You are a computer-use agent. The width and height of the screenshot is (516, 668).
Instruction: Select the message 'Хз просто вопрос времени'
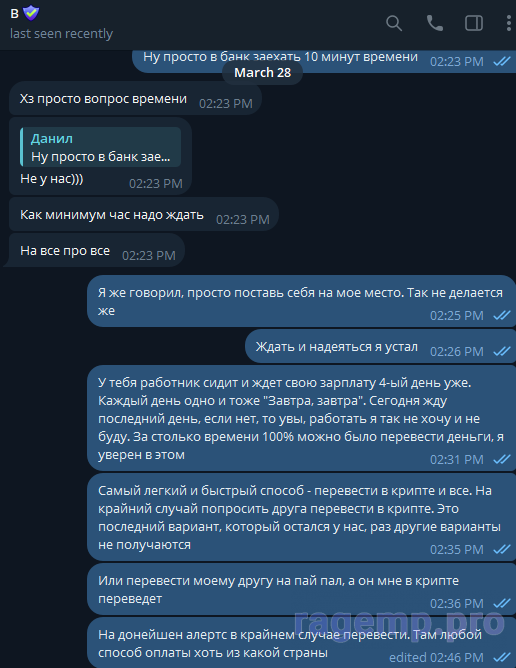(x=135, y=98)
